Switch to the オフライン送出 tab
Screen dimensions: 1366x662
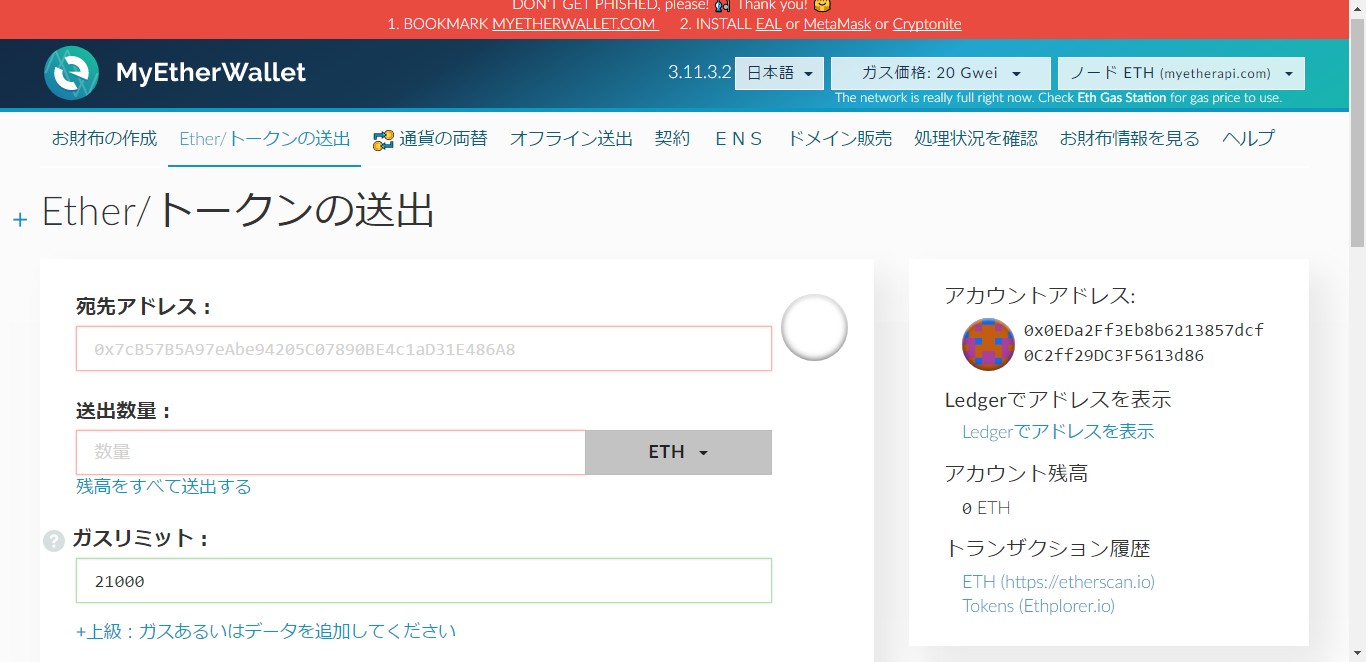pos(571,139)
